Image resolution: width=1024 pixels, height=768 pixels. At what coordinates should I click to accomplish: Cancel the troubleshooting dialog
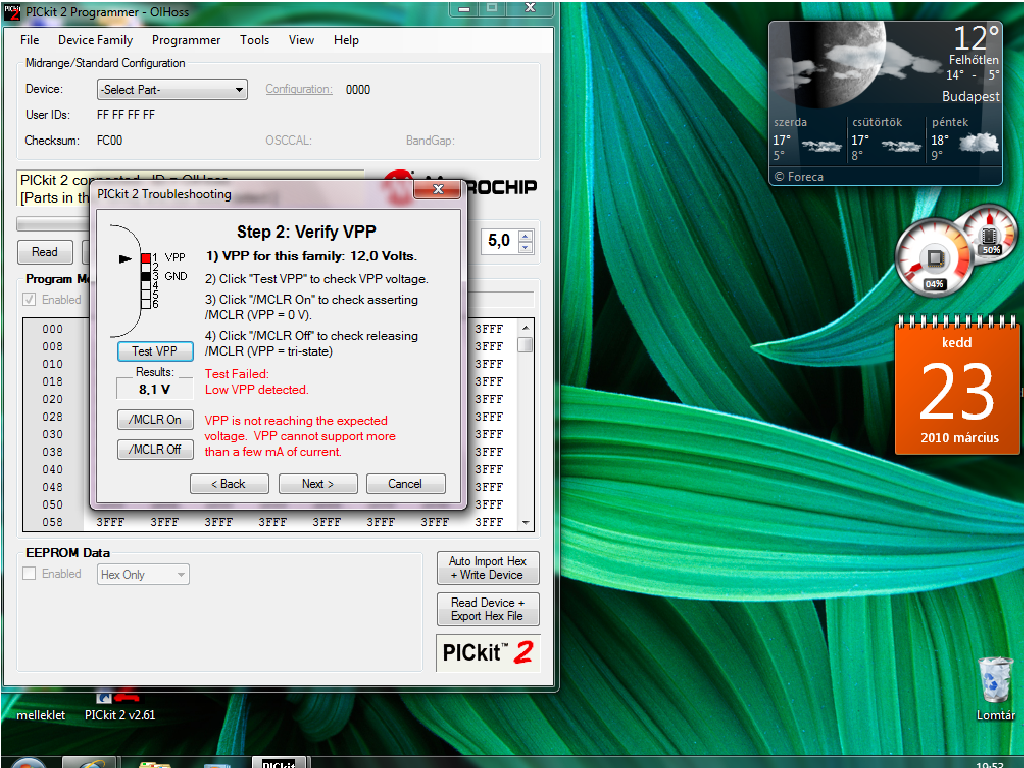point(406,484)
